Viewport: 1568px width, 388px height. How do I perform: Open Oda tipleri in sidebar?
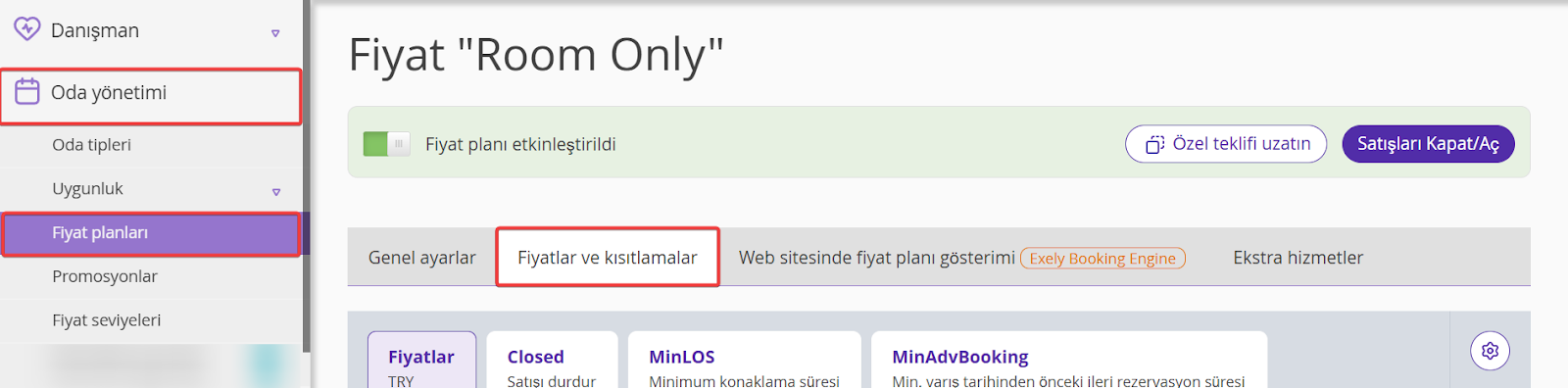coord(91,145)
